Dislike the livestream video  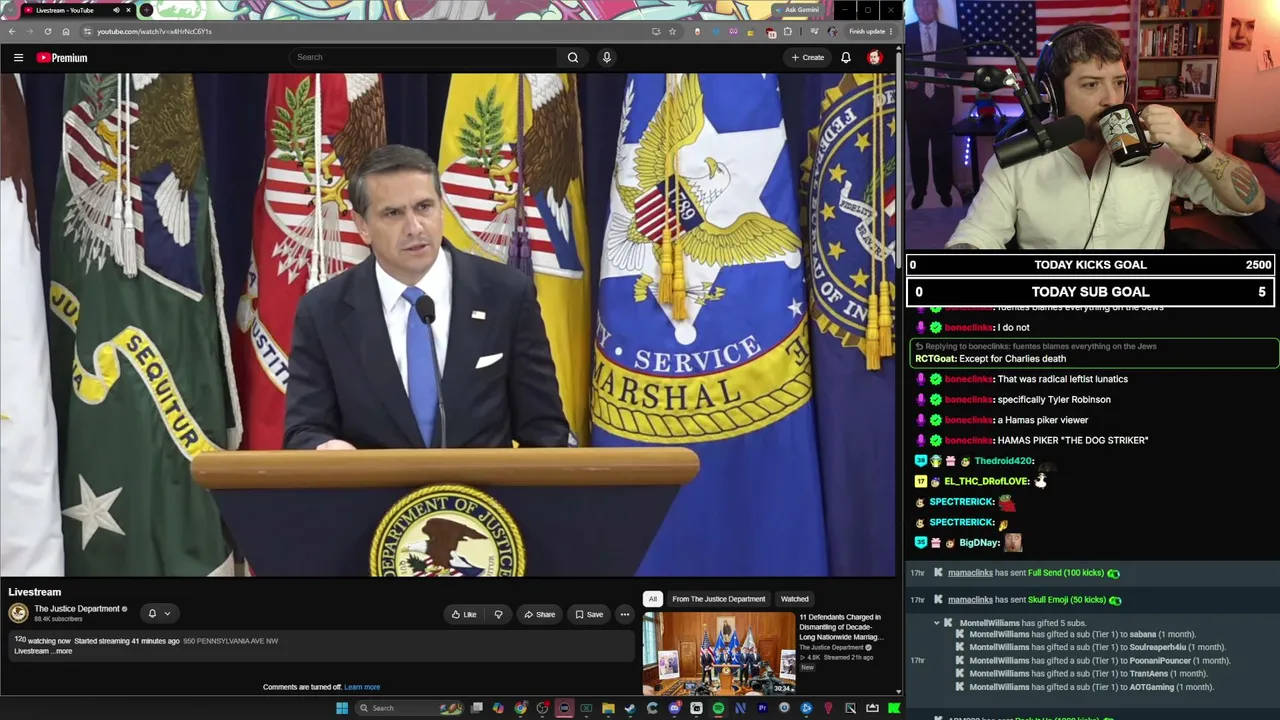(x=498, y=614)
